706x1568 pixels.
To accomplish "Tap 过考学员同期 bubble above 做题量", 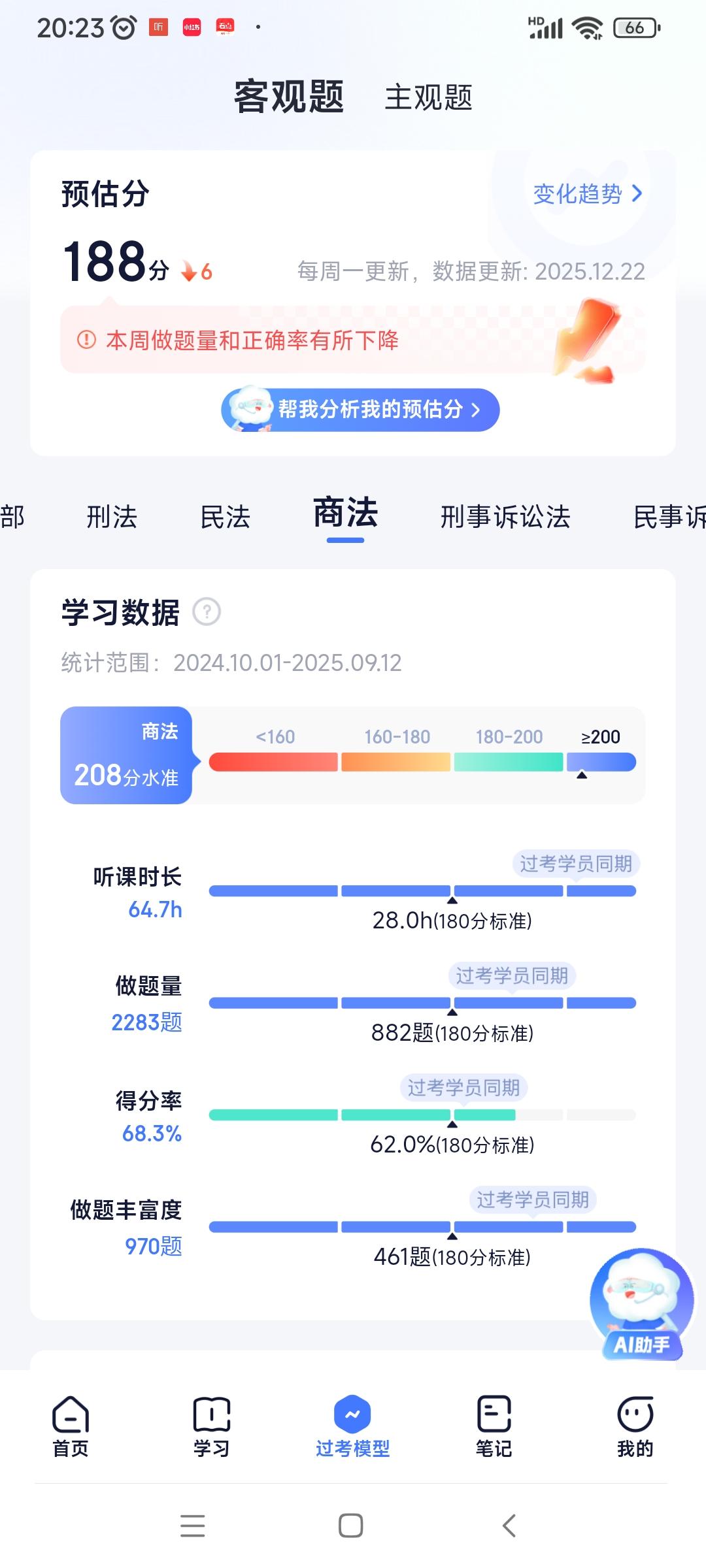I will coord(512,975).
